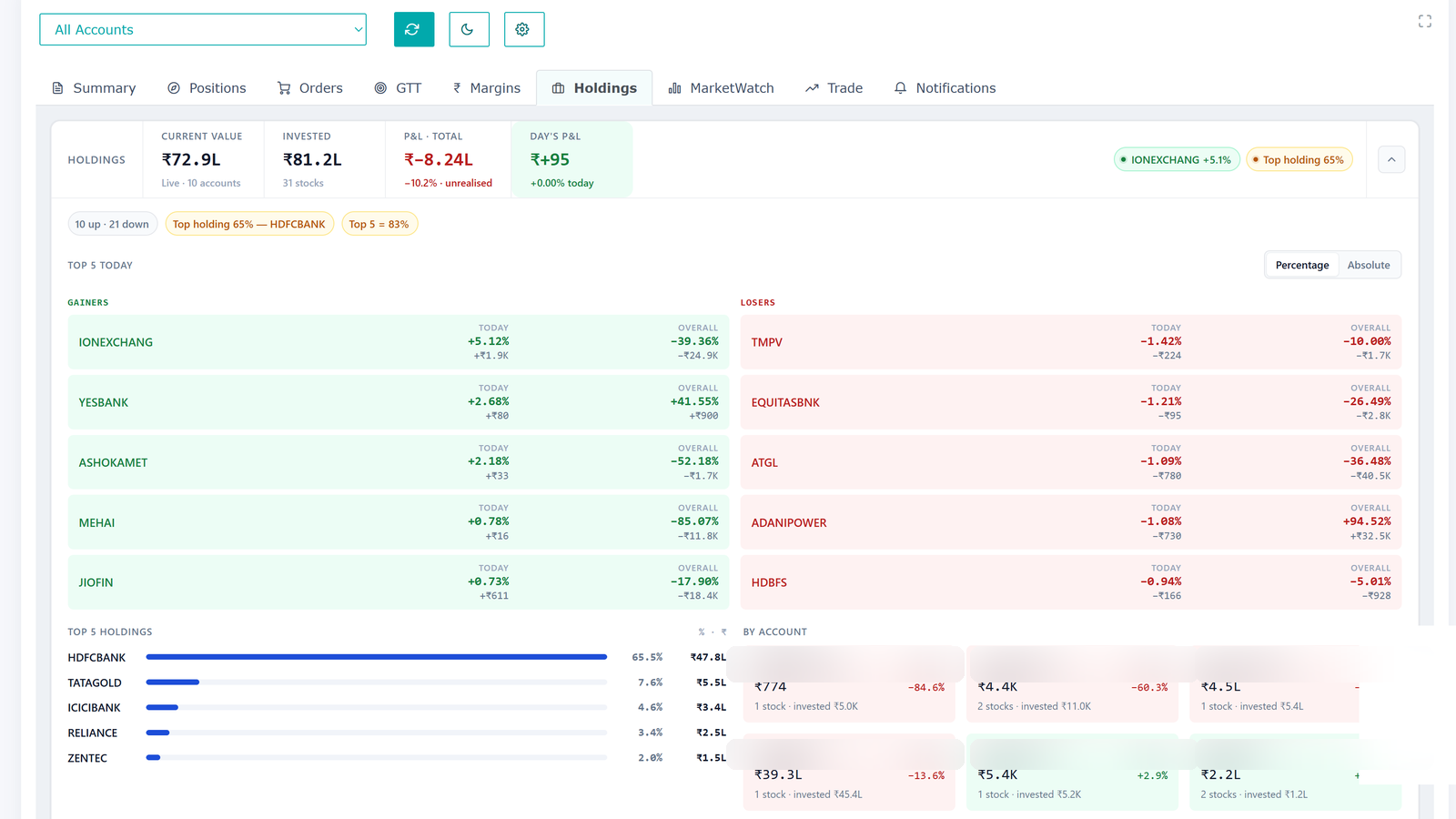
Task: Select the Percentage view toggle
Action: pos(1302,265)
